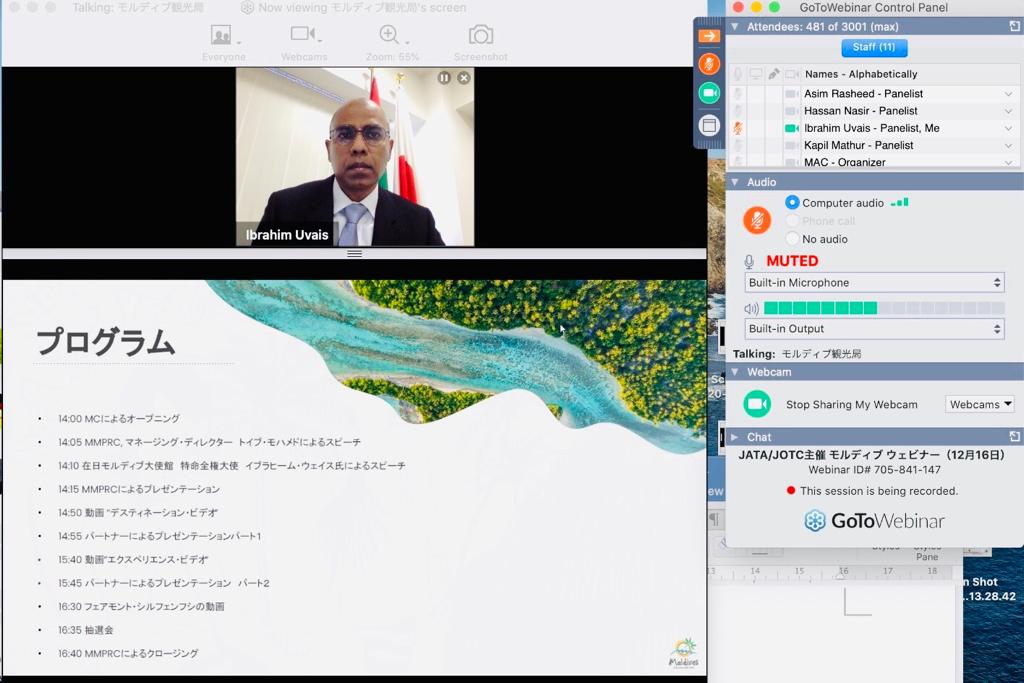Click the Staff (11) button

[874, 47]
